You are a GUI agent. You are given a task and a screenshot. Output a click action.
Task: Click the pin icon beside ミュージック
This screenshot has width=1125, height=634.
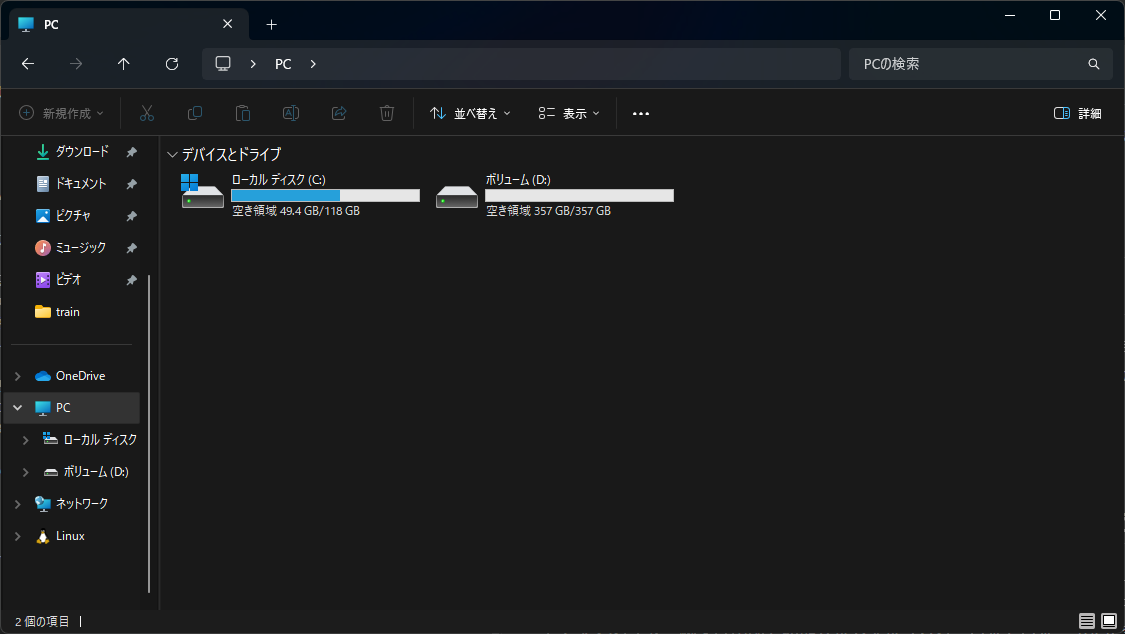pyautogui.click(x=131, y=248)
